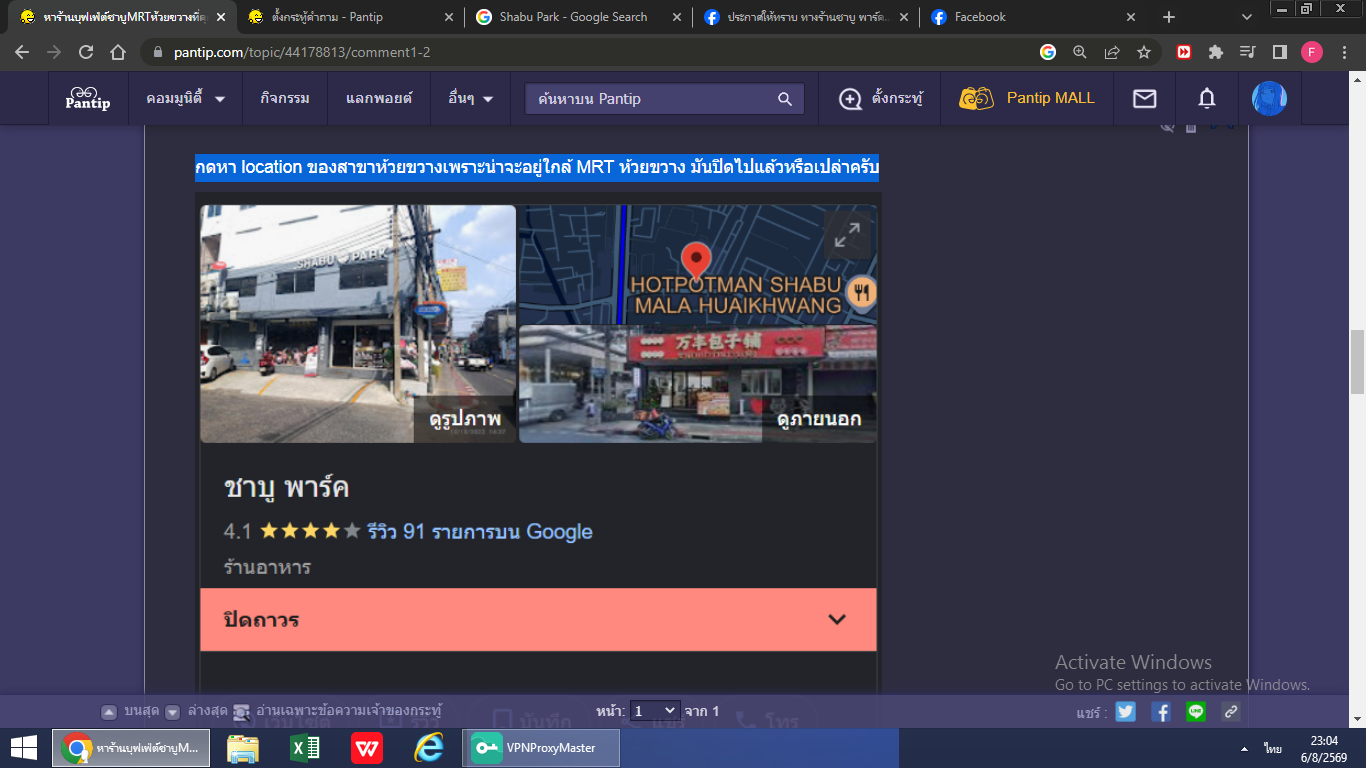
Task: Expand the ปิดถาวร hours chevron
Action: [837, 620]
